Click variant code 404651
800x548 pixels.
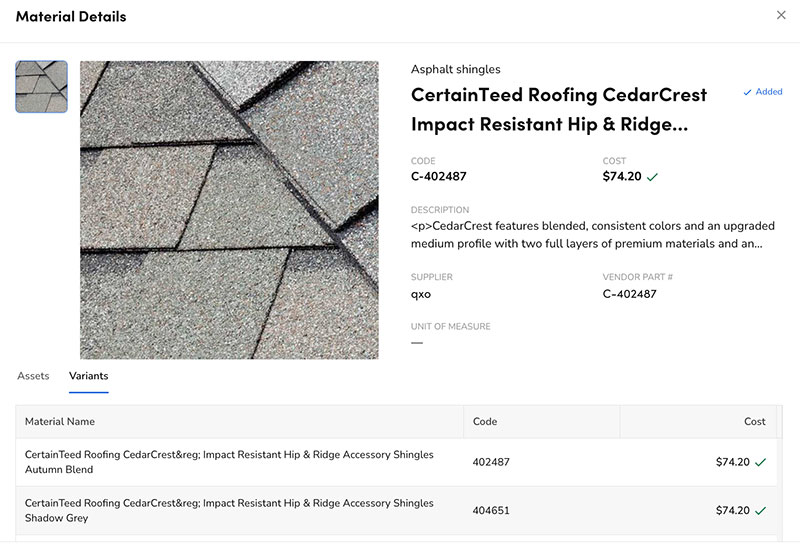tap(491, 511)
